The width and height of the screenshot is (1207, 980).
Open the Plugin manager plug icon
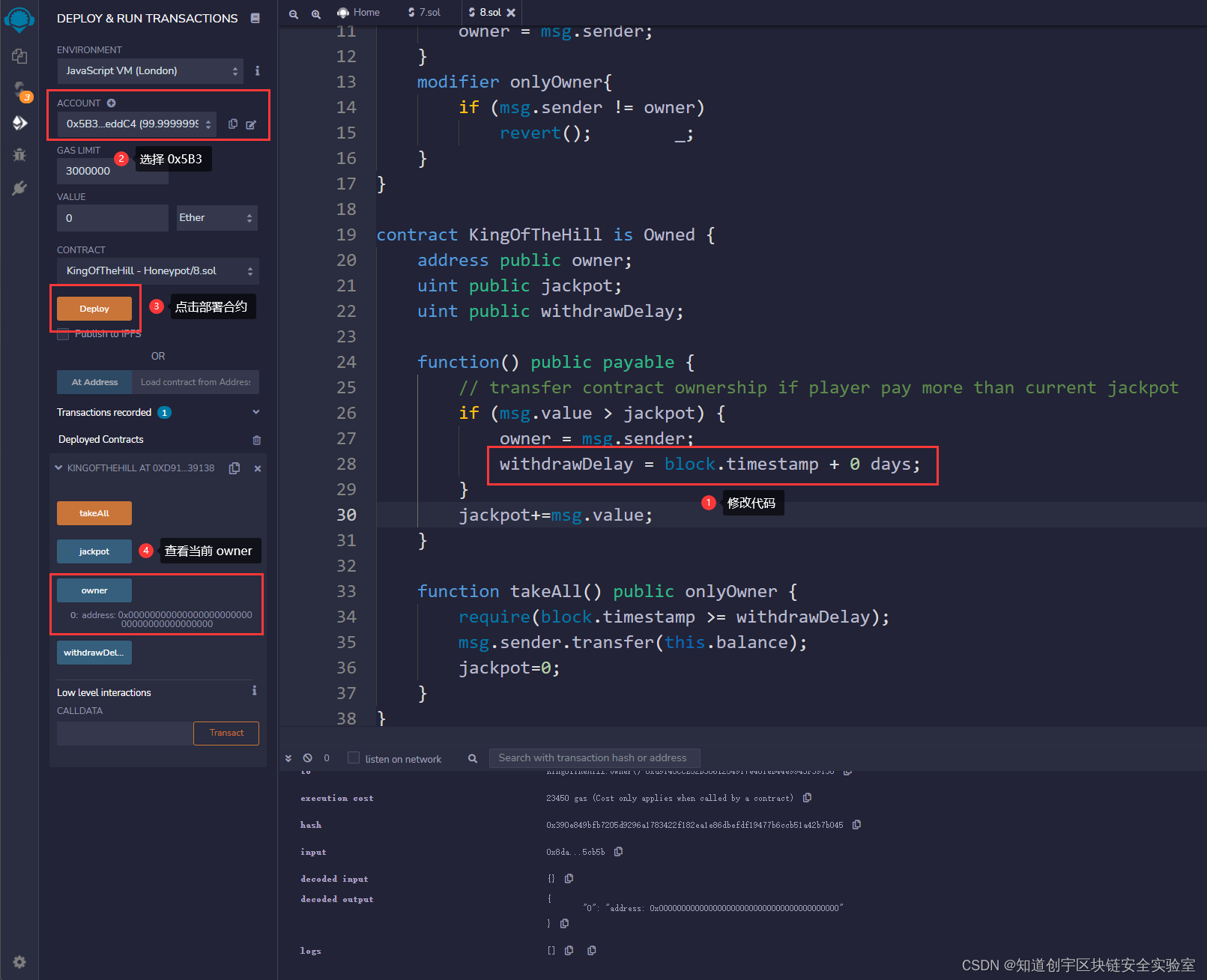19,188
